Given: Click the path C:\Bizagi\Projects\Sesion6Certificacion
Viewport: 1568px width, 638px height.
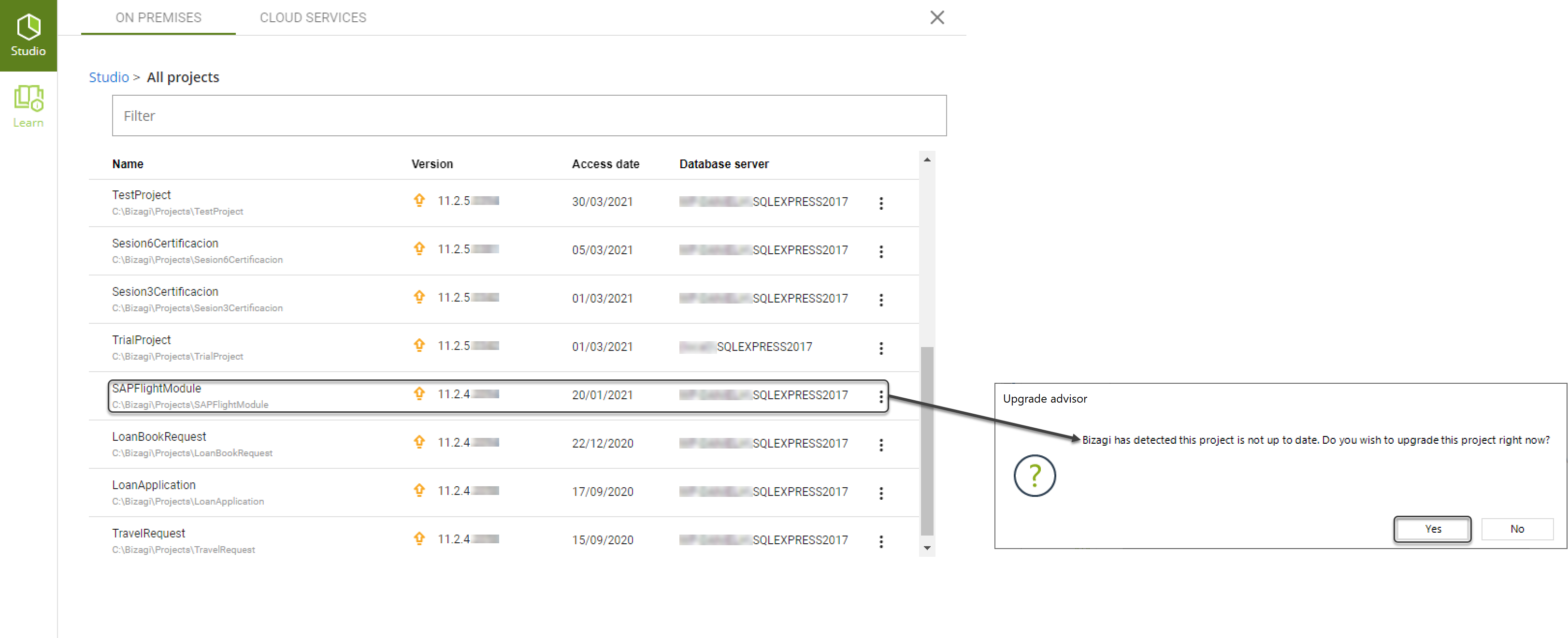Looking at the screenshot, I should click(197, 260).
